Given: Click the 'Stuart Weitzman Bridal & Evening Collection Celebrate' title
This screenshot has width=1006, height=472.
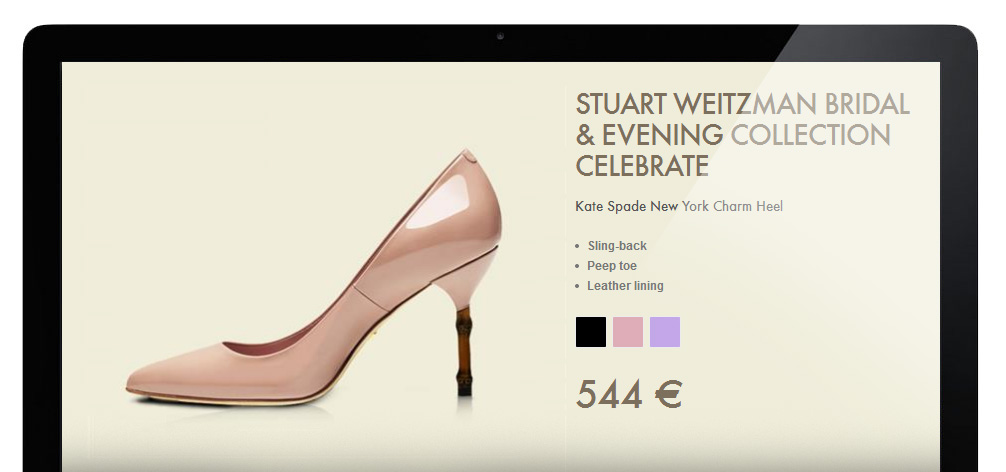Looking at the screenshot, I should pyautogui.click(x=742, y=135).
